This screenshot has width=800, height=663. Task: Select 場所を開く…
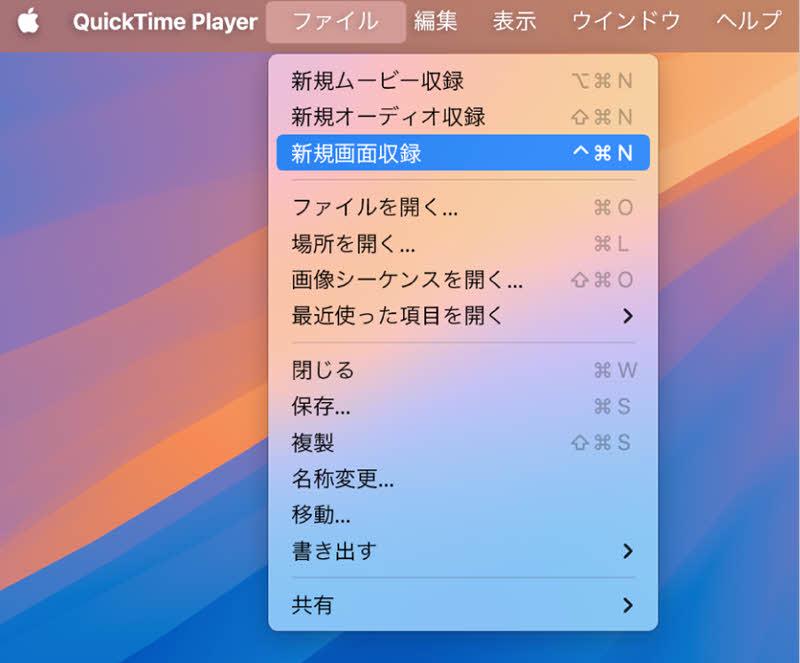pyautogui.click(x=463, y=243)
